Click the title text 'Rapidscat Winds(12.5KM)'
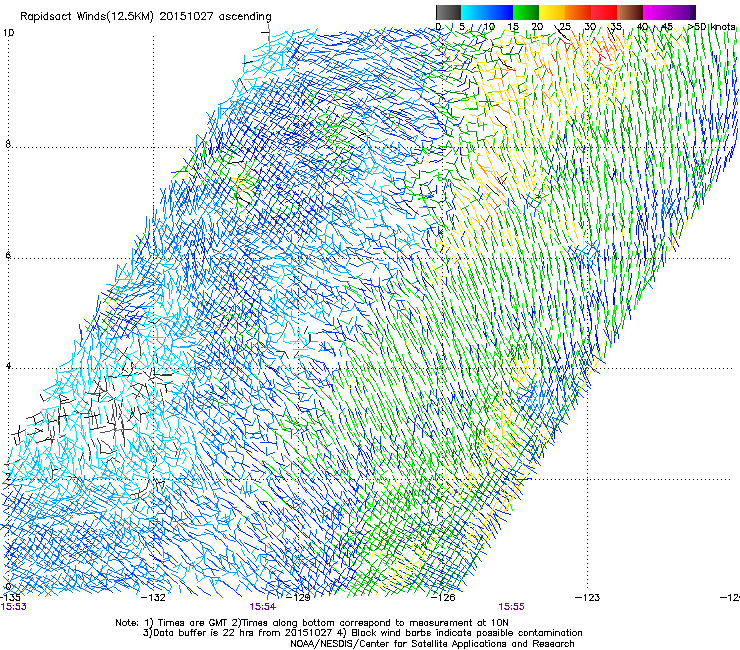 (x=87, y=17)
